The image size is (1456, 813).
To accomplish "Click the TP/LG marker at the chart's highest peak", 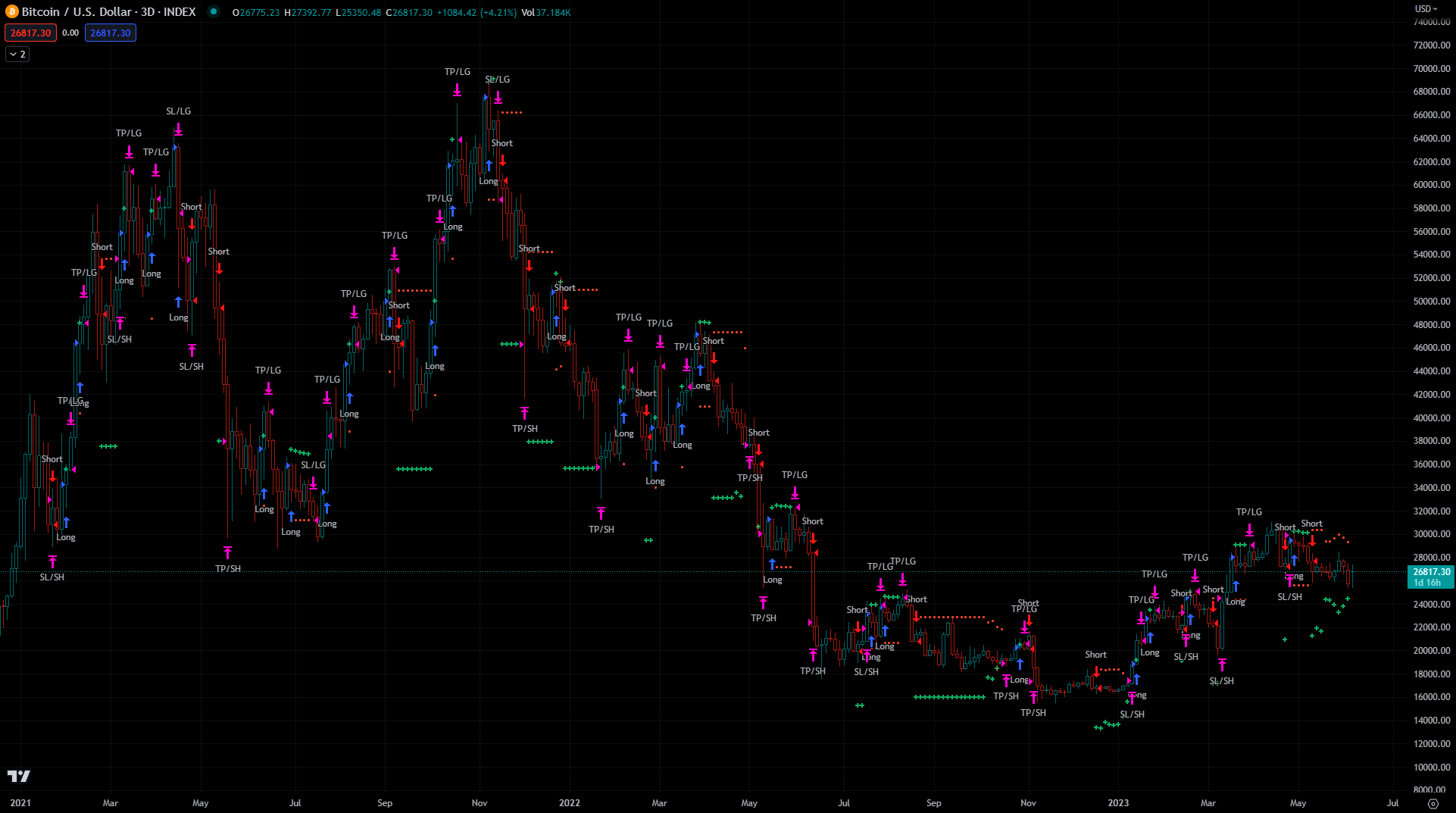I will point(457,73).
